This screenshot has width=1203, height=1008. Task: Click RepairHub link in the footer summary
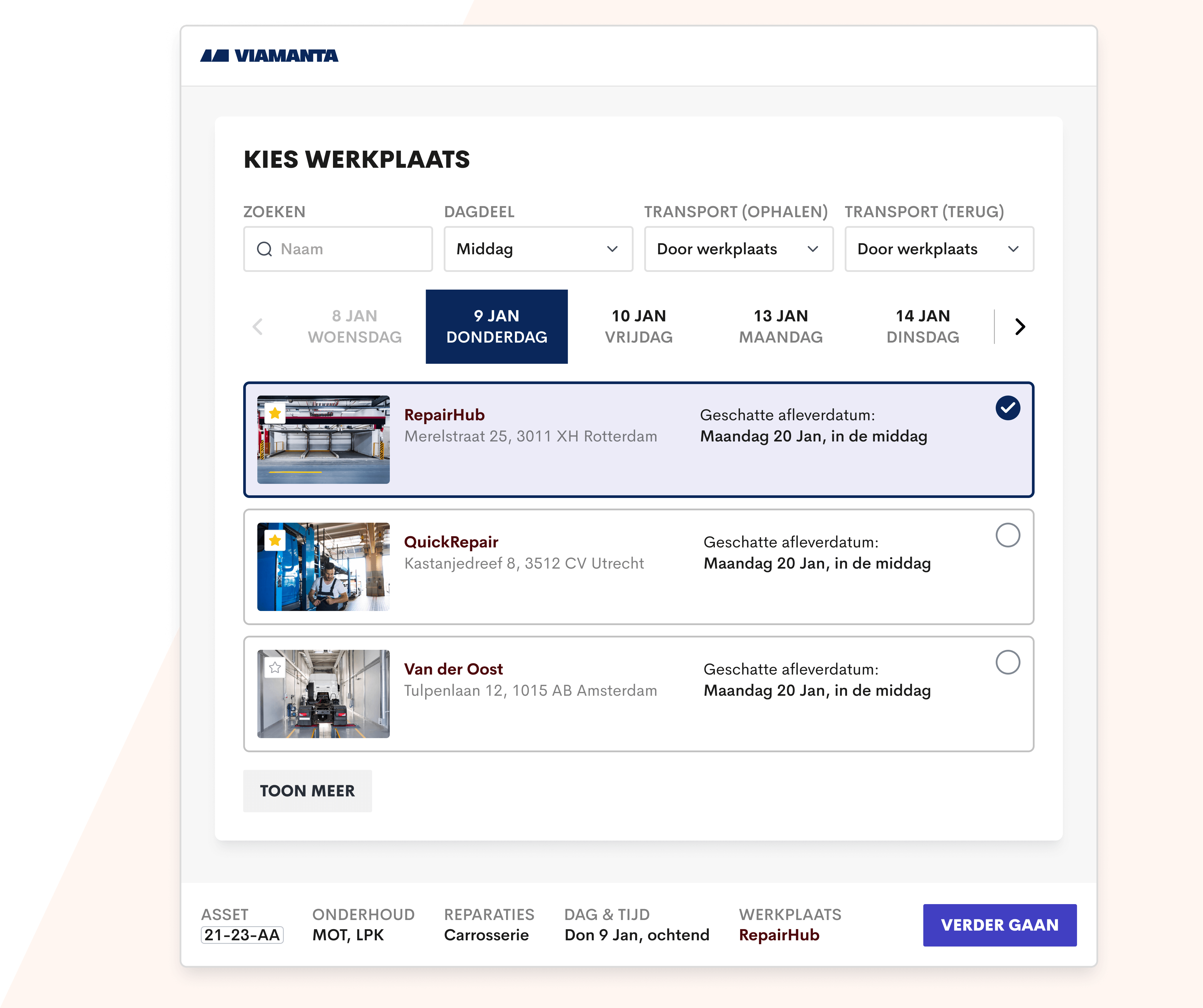click(779, 935)
